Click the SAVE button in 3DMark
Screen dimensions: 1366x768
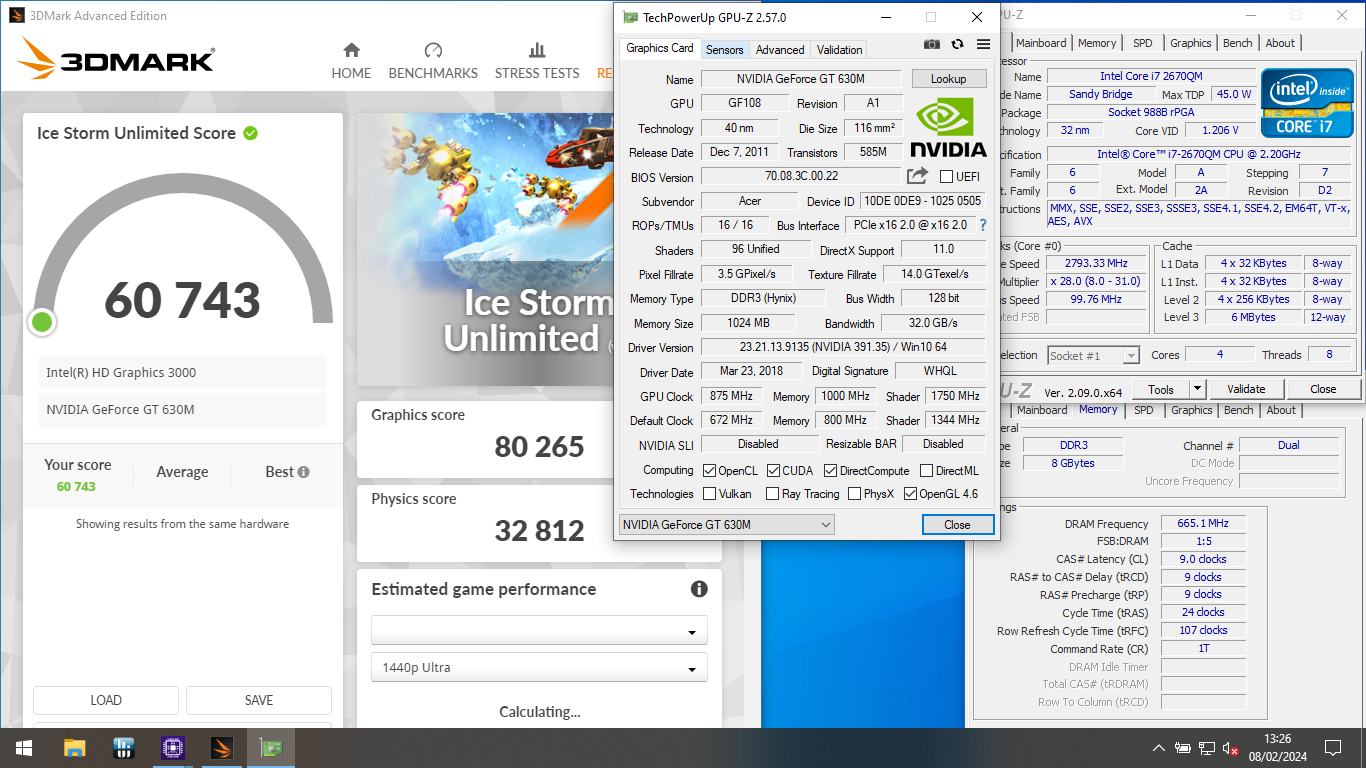(x=259, y=700)
